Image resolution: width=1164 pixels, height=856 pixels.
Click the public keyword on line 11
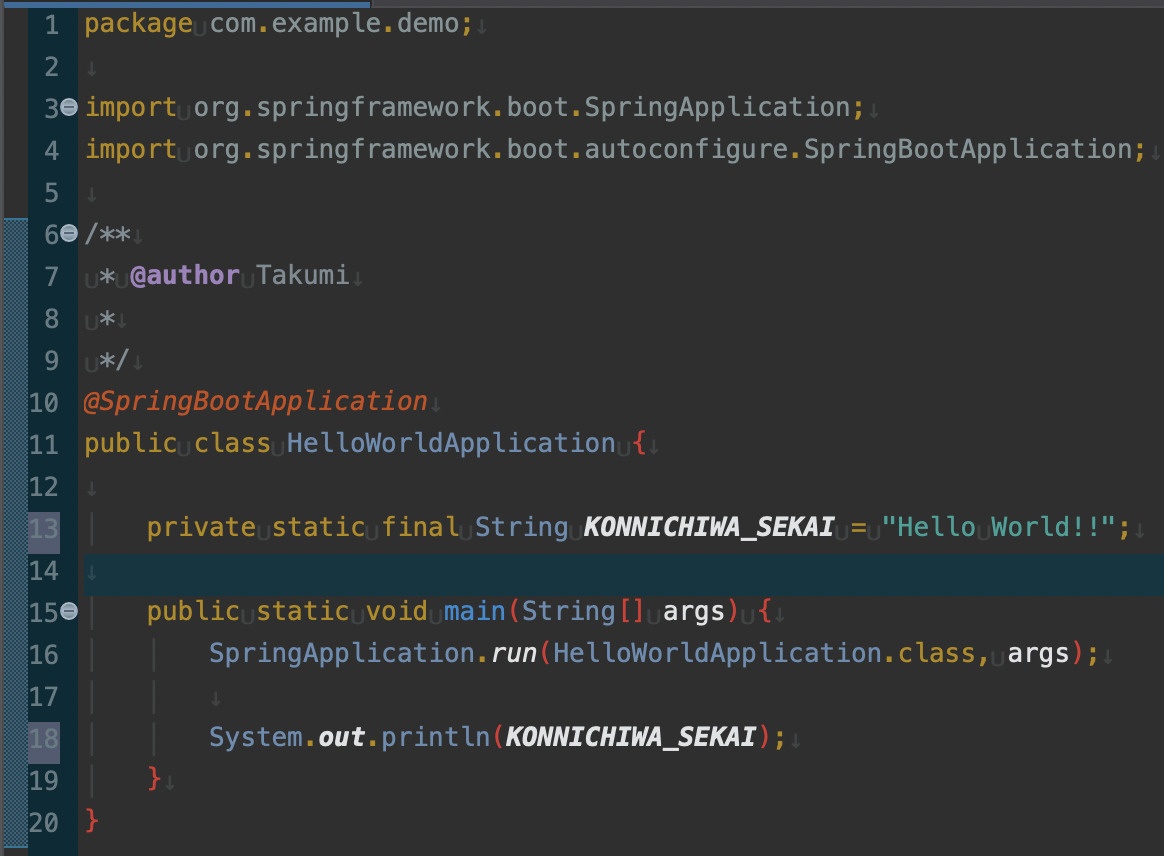(x=131, y=443)
